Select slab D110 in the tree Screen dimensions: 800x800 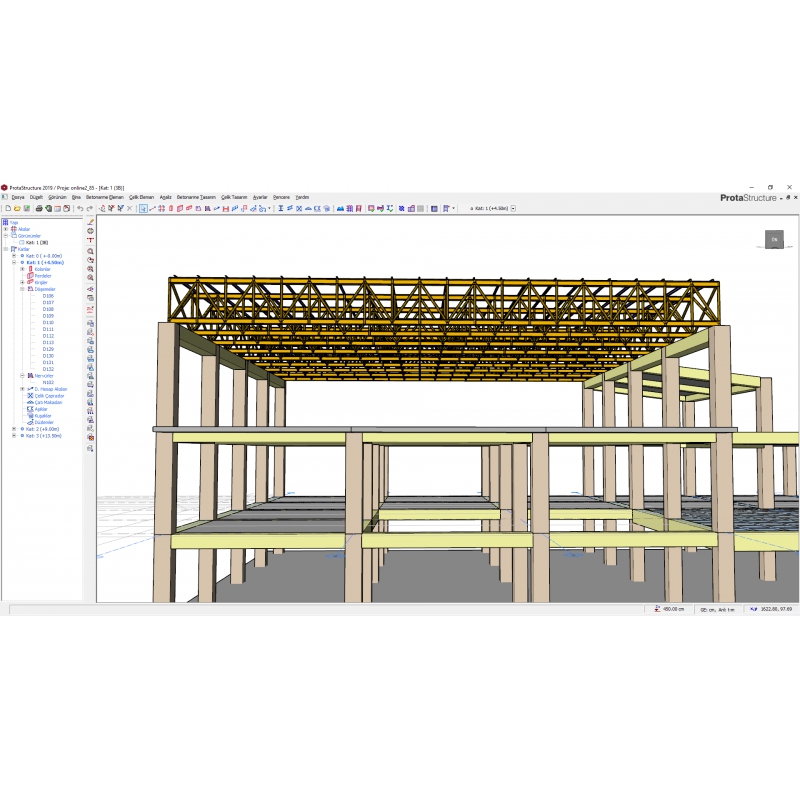[48, 323]
